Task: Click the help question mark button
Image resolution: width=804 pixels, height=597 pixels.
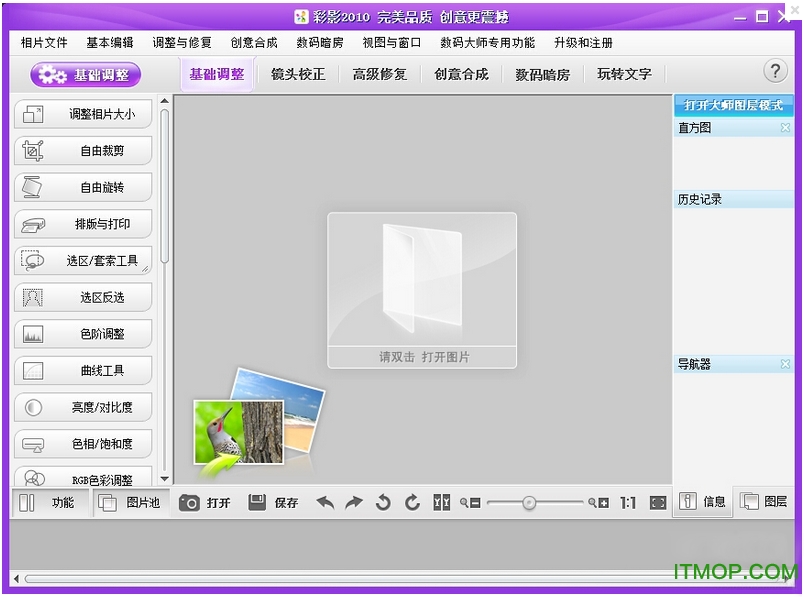Action: click(x=775, y=71)
